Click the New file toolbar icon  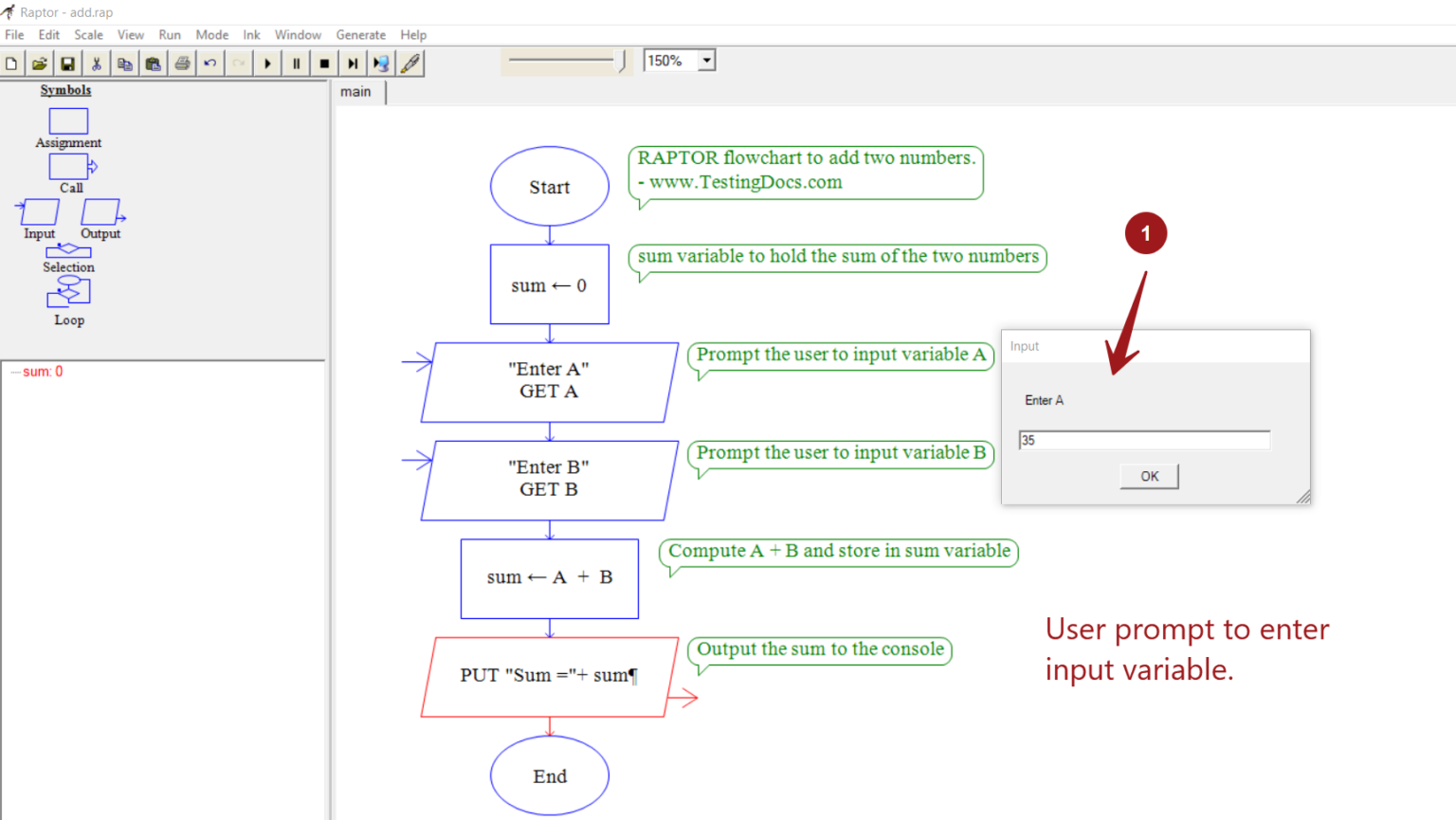tap(11, 64)
